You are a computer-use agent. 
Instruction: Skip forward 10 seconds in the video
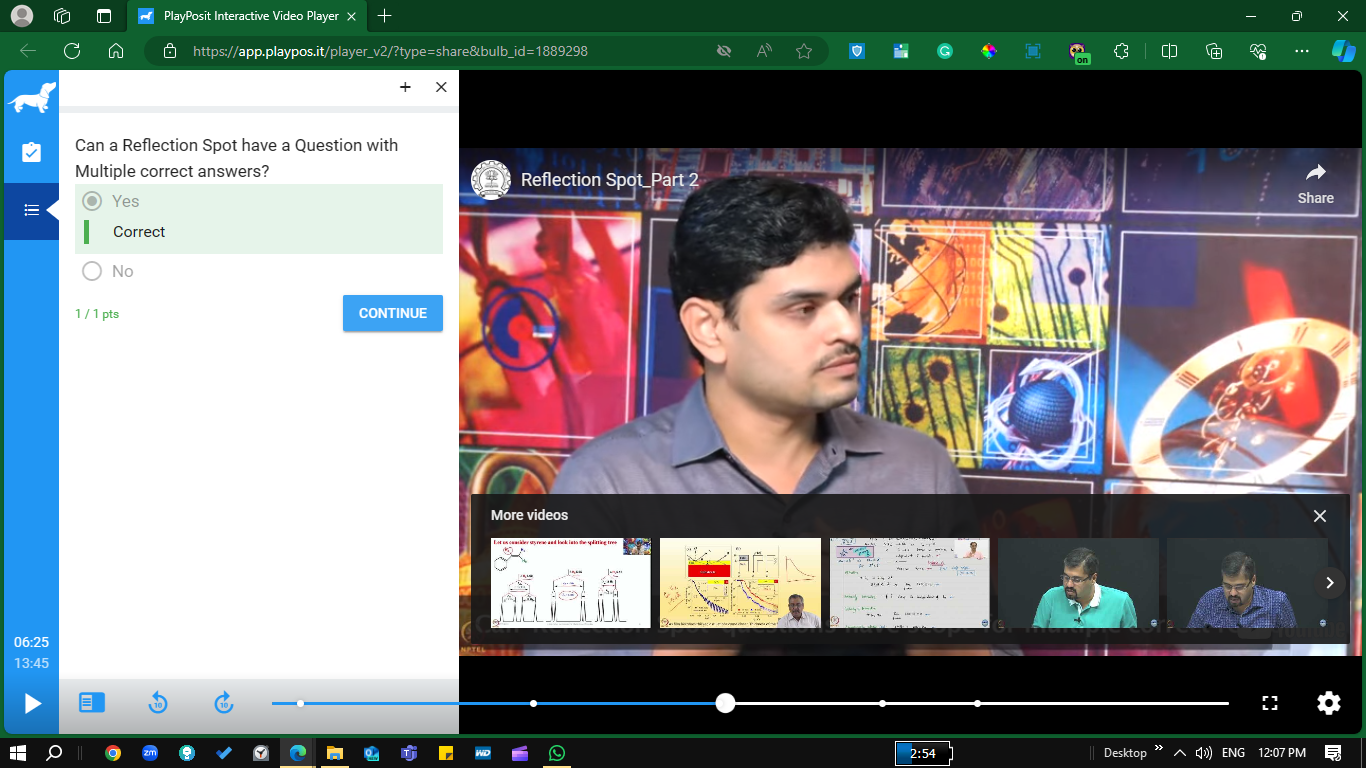(223, 703)
